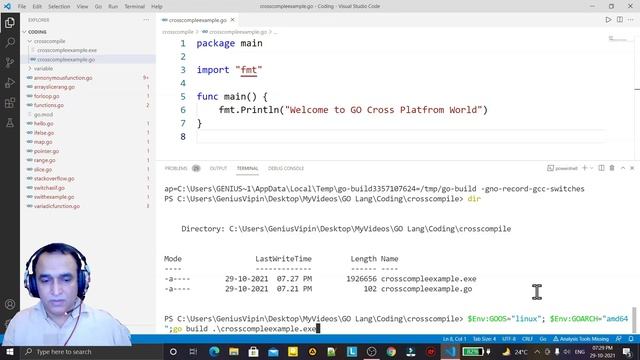The width and height of the screenshot is (640, 360).
Task: Open forloop.go file
Action: (x=47, y=96)
